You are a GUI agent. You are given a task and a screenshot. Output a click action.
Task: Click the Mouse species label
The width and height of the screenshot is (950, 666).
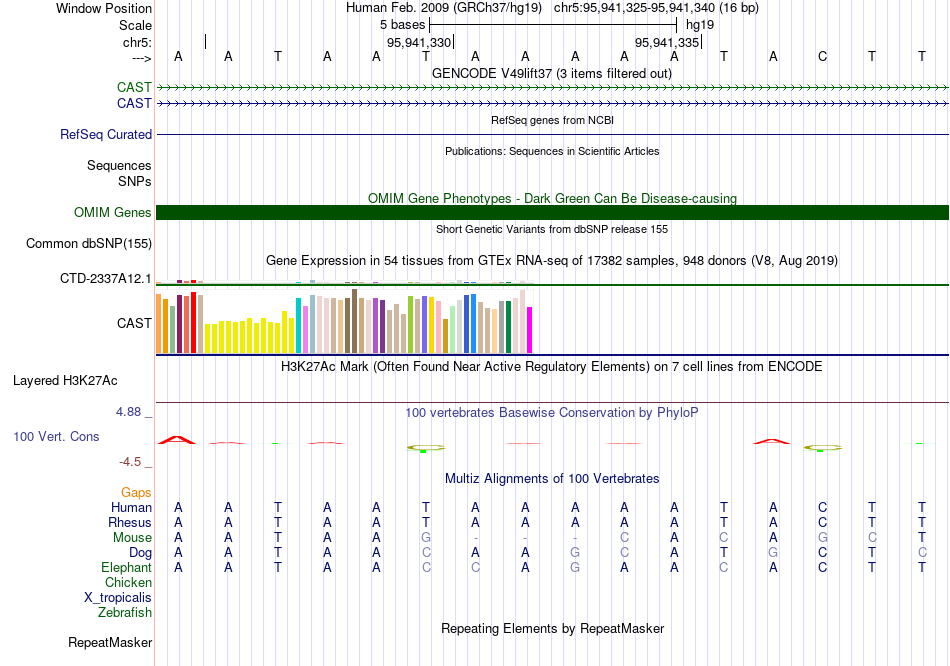tap(132, 538)
